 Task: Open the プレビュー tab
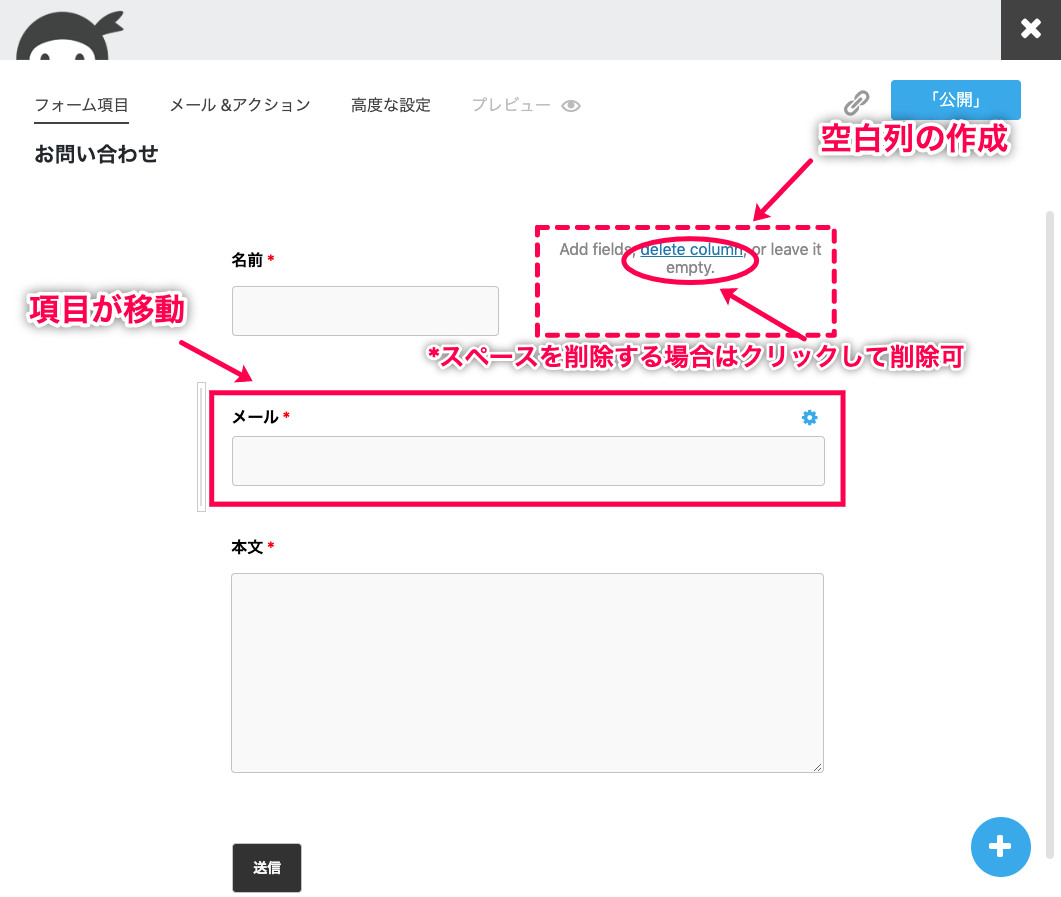tap(511, 106)
